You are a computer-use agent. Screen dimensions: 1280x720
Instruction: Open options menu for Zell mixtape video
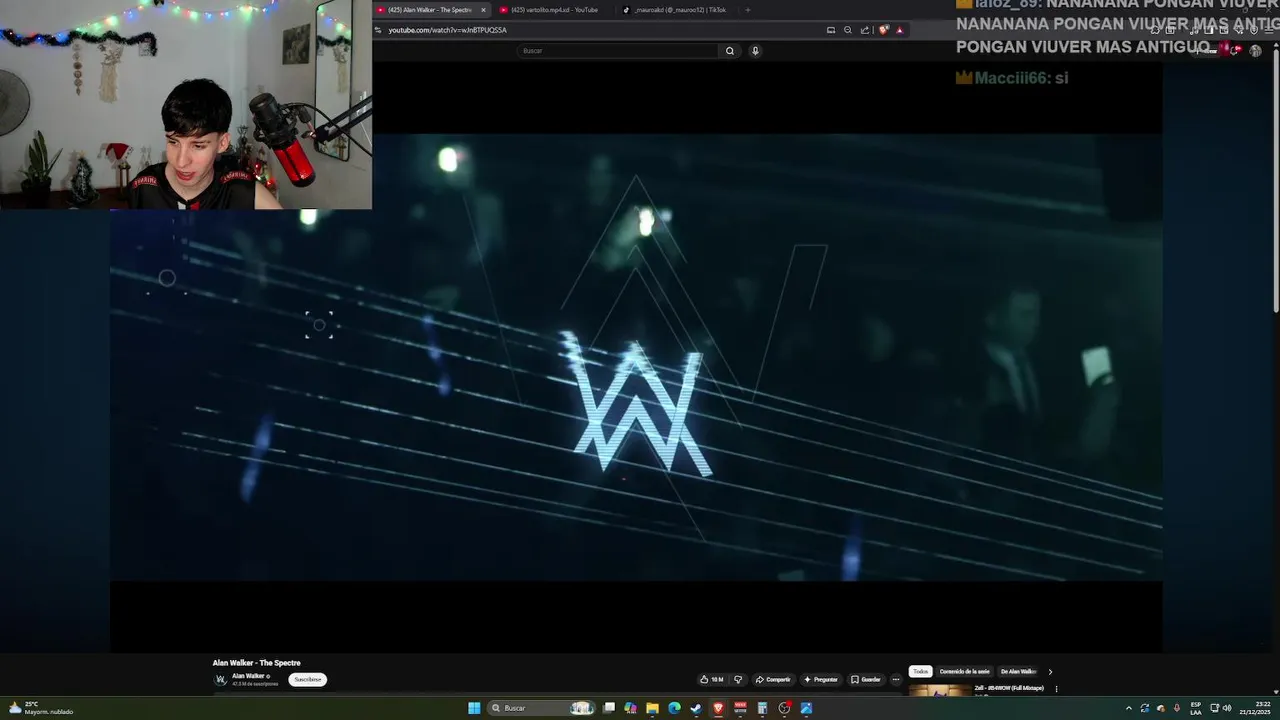tap(1056, 689)
